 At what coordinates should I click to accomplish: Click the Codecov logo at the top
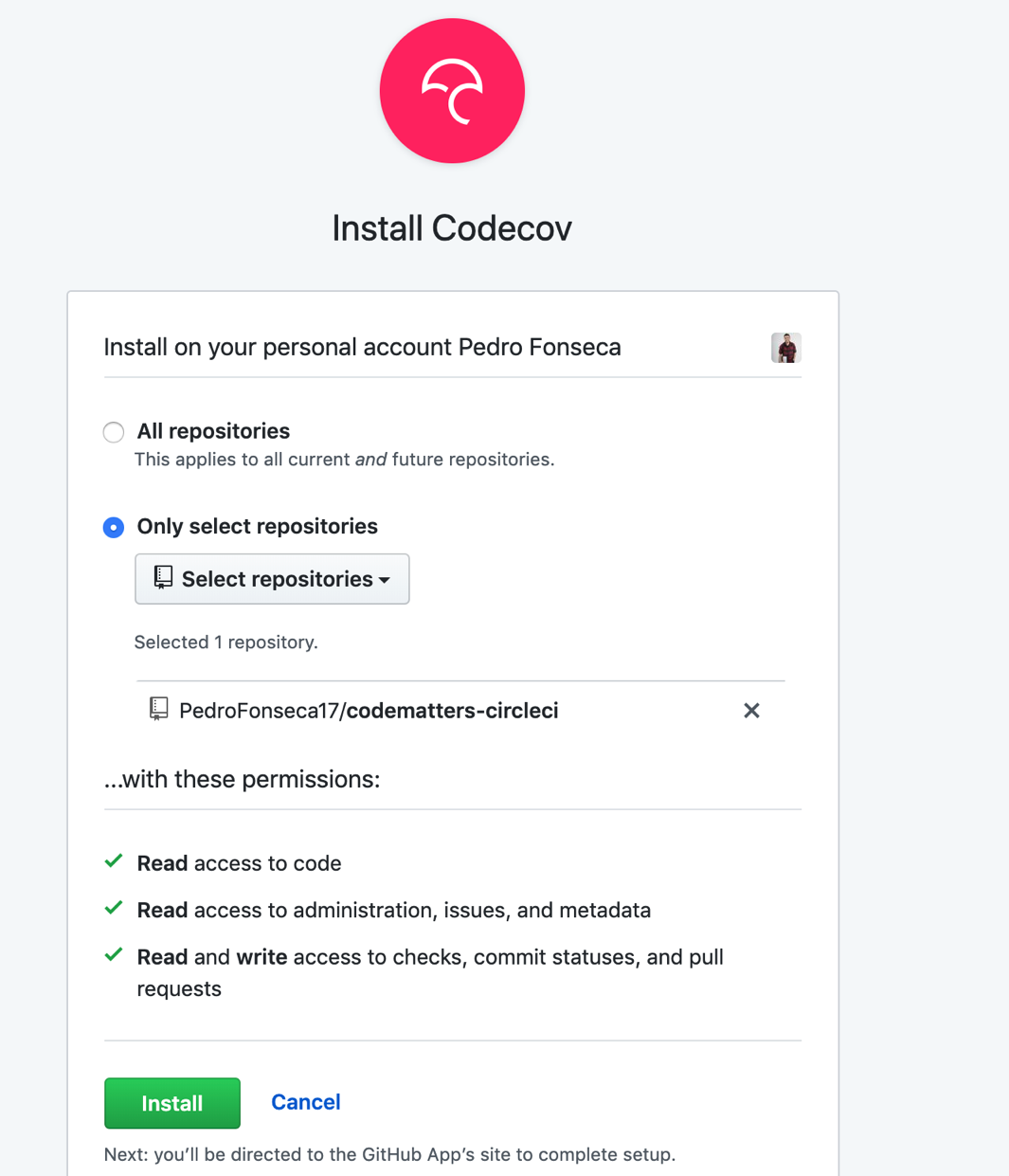tap(452, 90)
